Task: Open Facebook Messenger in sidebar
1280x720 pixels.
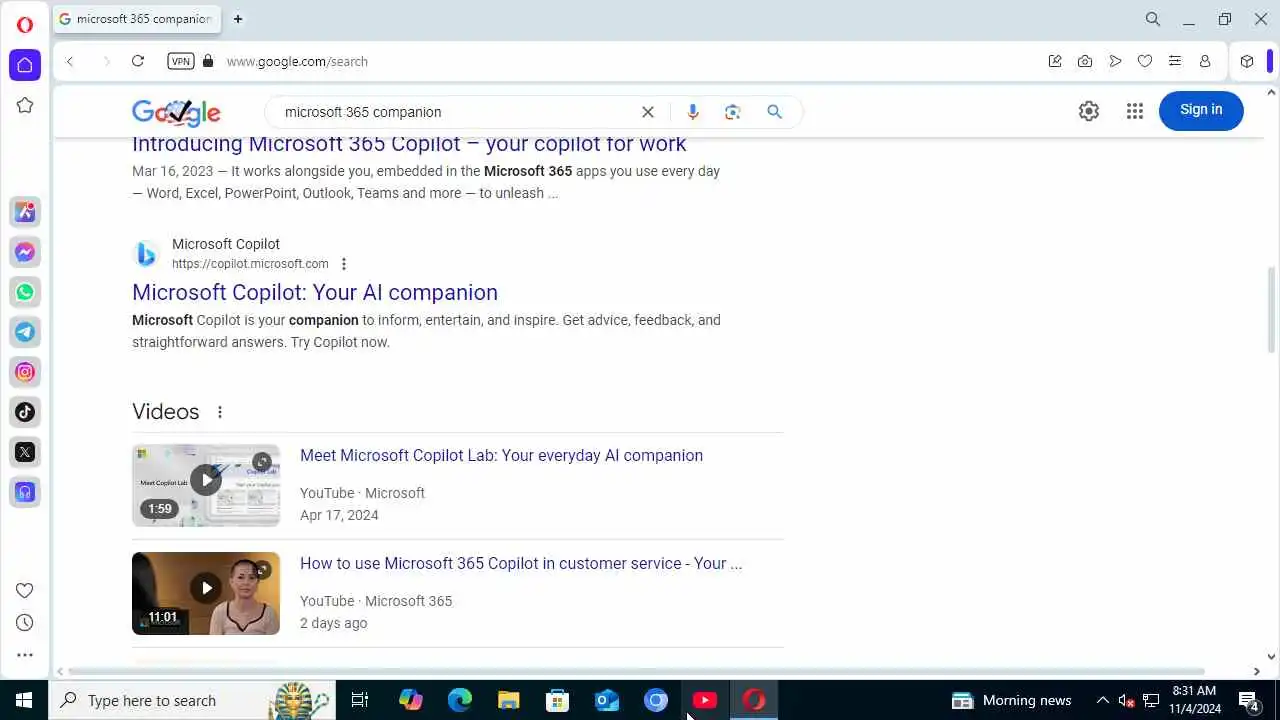Action: pos(25,252)
